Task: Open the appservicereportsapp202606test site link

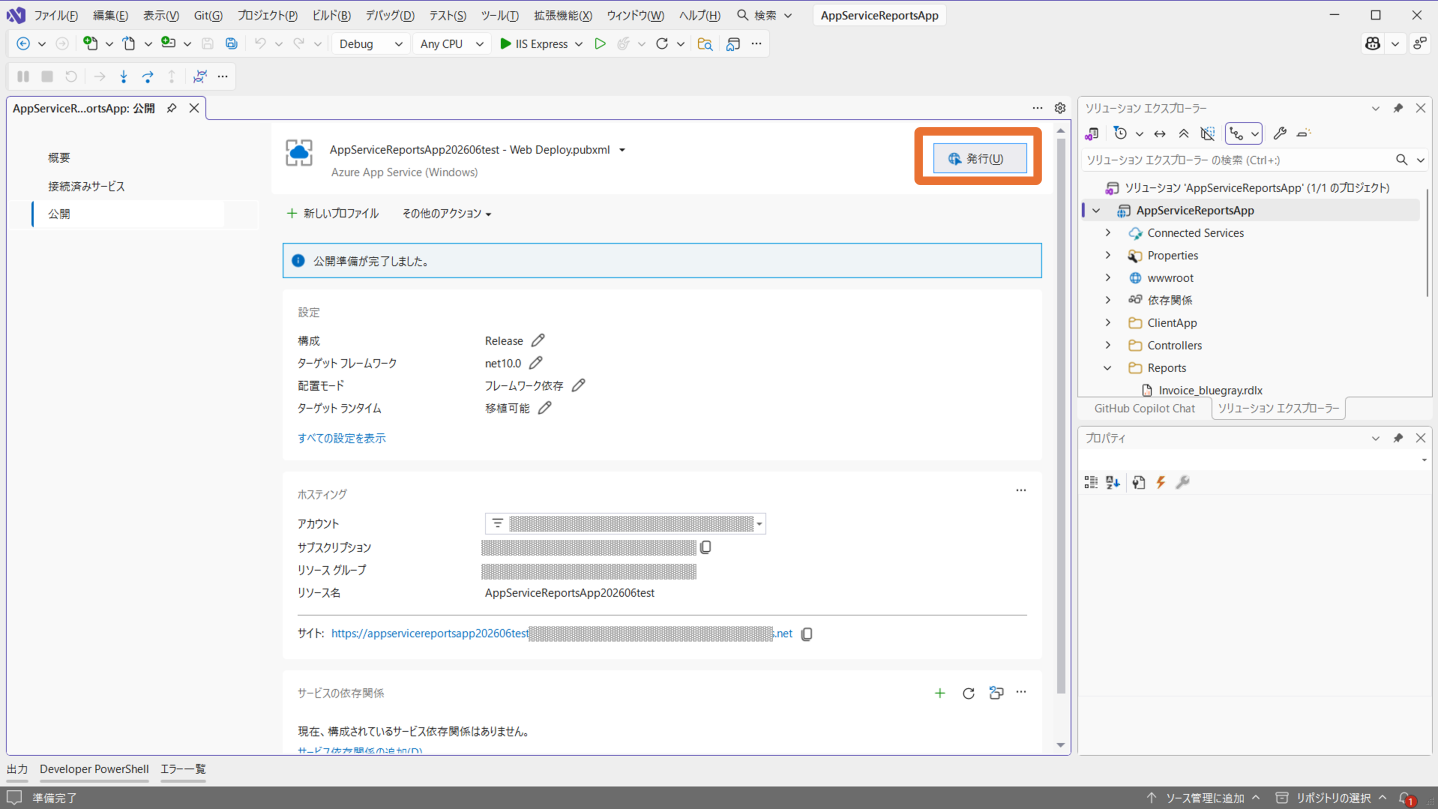Action: [x=561, y=634]
